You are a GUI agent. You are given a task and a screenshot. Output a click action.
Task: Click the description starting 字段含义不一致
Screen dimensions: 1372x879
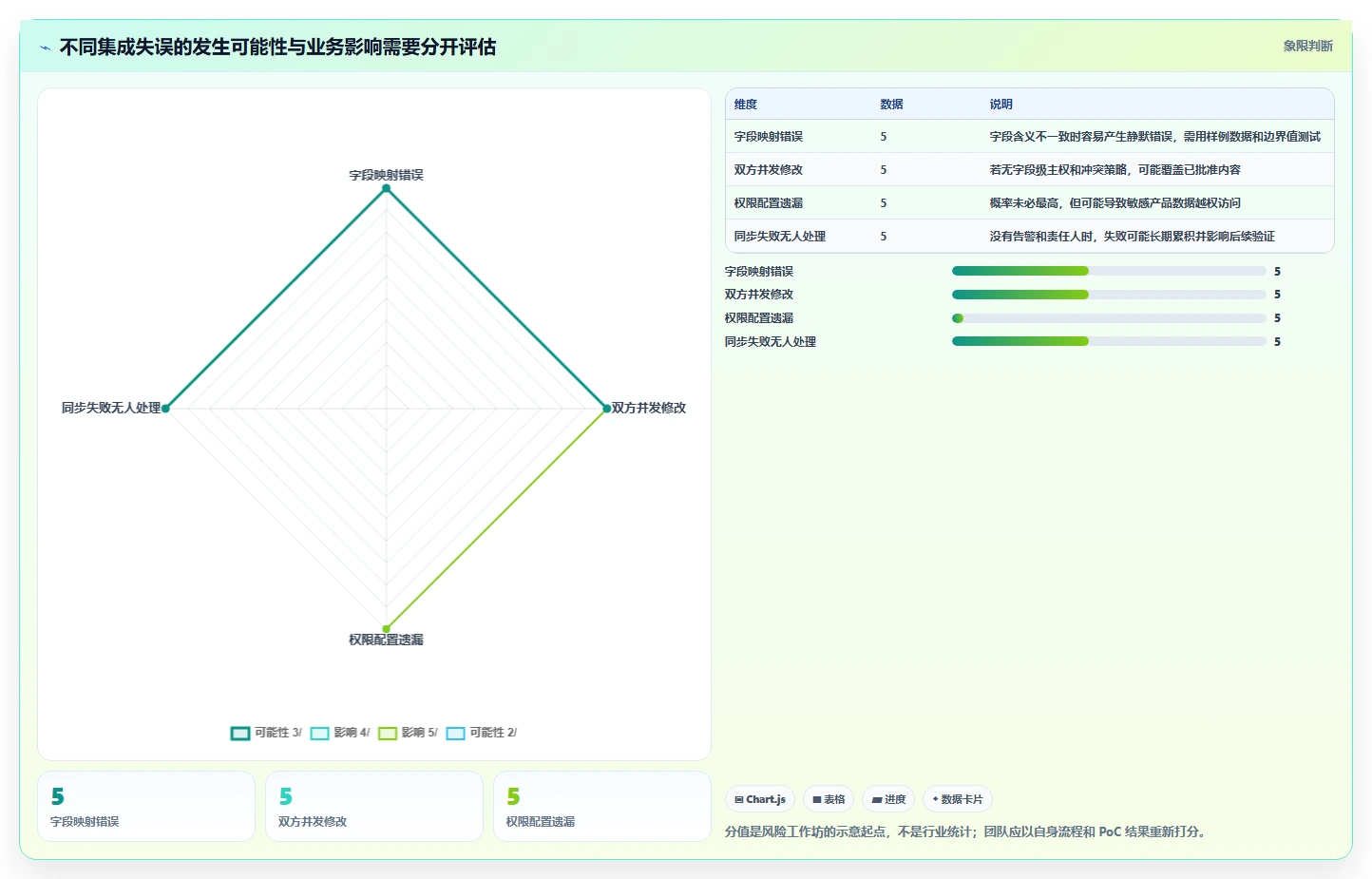[1154, 137]
